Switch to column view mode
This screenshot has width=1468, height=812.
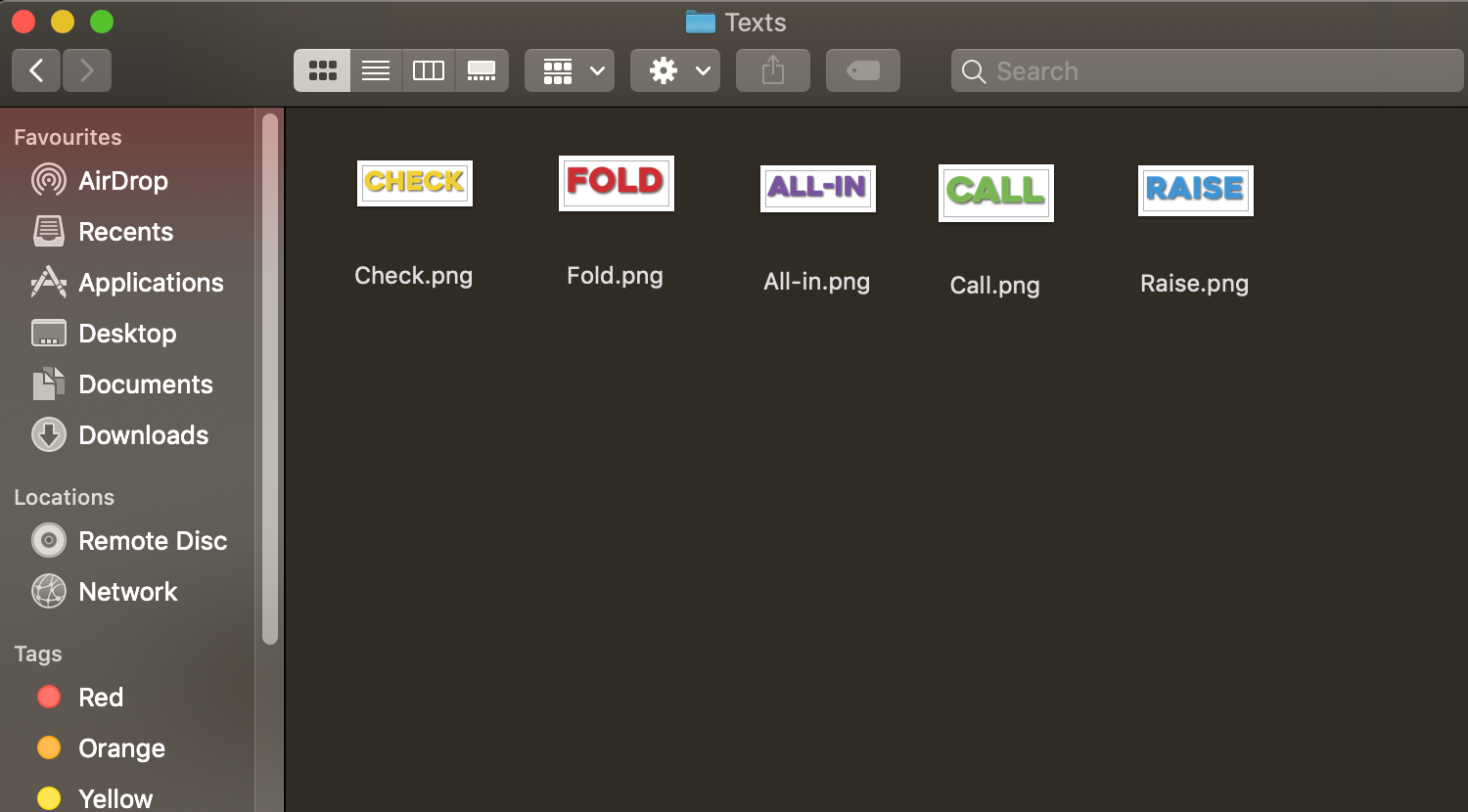[x=429, y=70]
